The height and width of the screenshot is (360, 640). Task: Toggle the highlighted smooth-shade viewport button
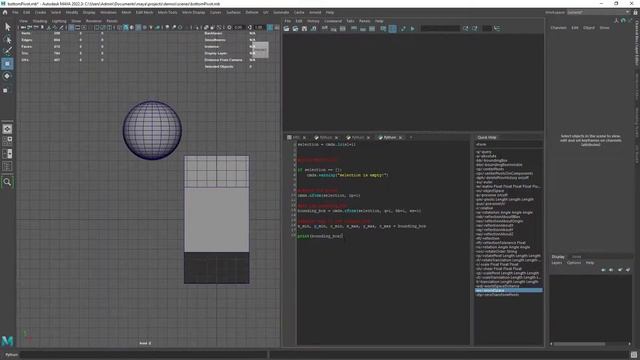(126, 27)
